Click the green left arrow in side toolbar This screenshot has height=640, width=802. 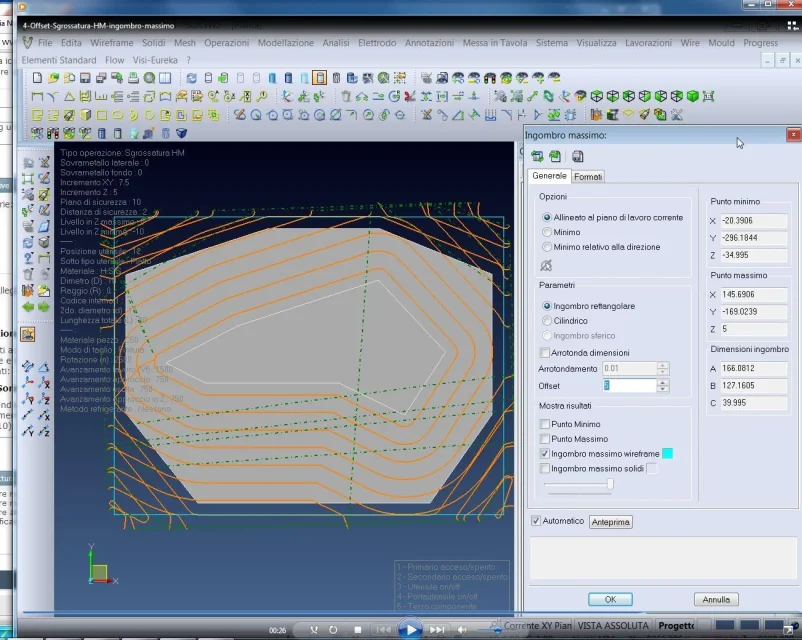28,307
